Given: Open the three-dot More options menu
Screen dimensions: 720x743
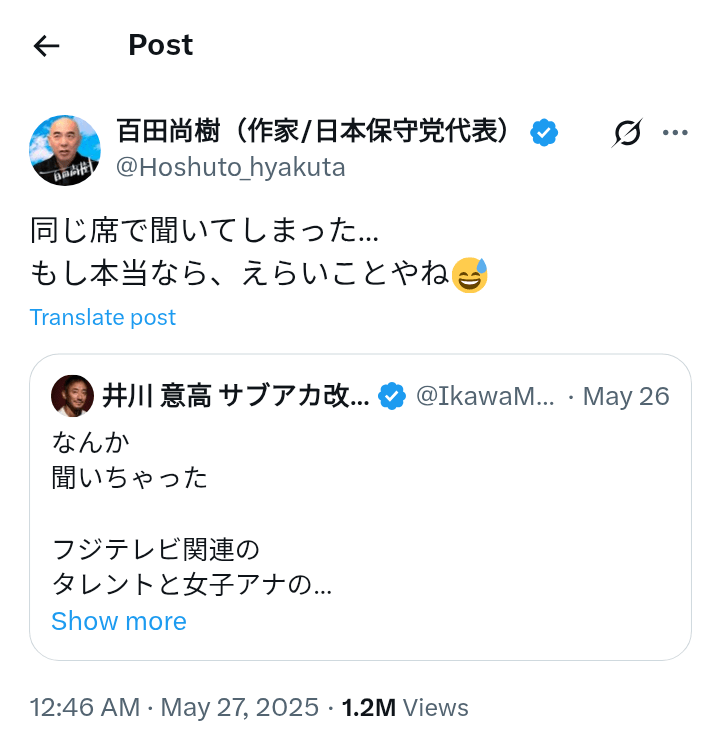Looking at the screenshot, I should (x=677, y=133).
